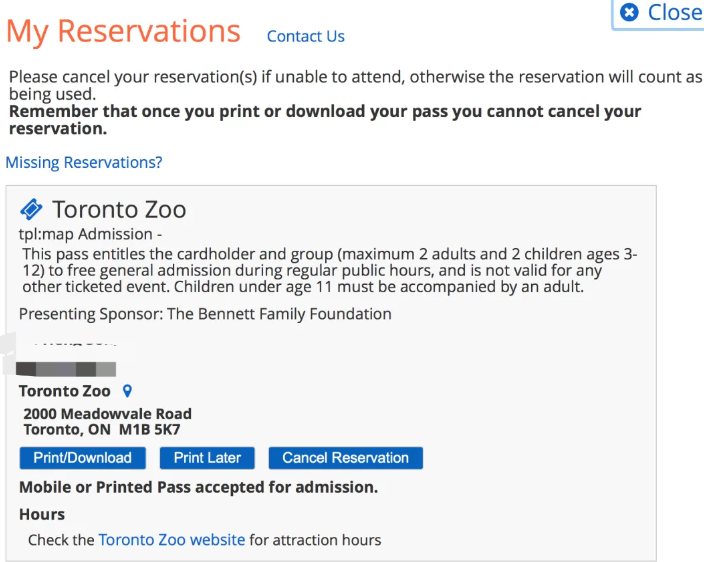The image size is (704, 562).
Task: Click the map pin location icon
Action: tap(126, 391)
